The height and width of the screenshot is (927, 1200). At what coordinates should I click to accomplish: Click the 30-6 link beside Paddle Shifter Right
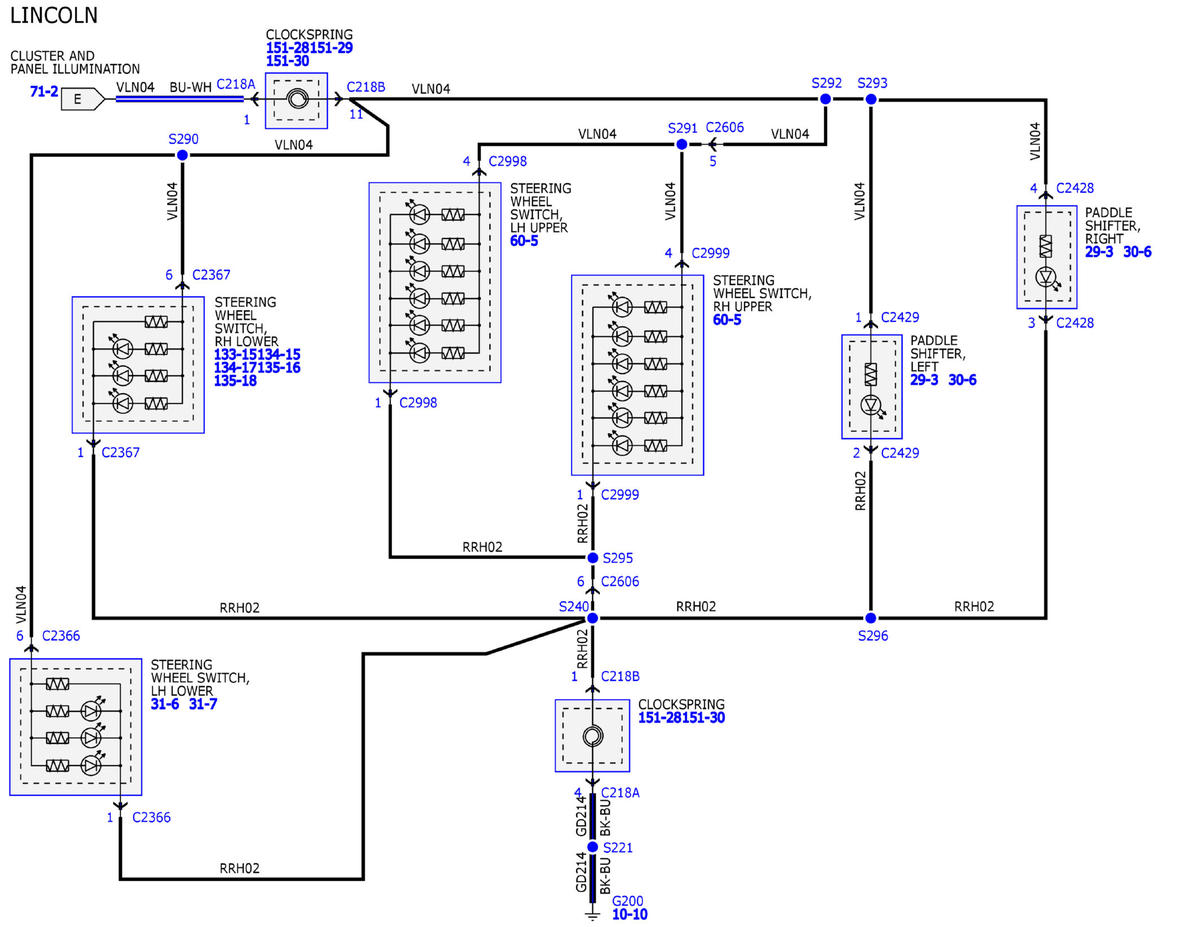coord(1137,252)
